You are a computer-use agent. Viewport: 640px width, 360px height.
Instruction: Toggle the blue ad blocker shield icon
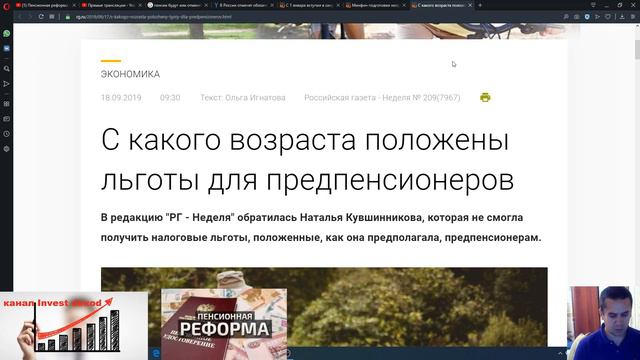[587, 17]
